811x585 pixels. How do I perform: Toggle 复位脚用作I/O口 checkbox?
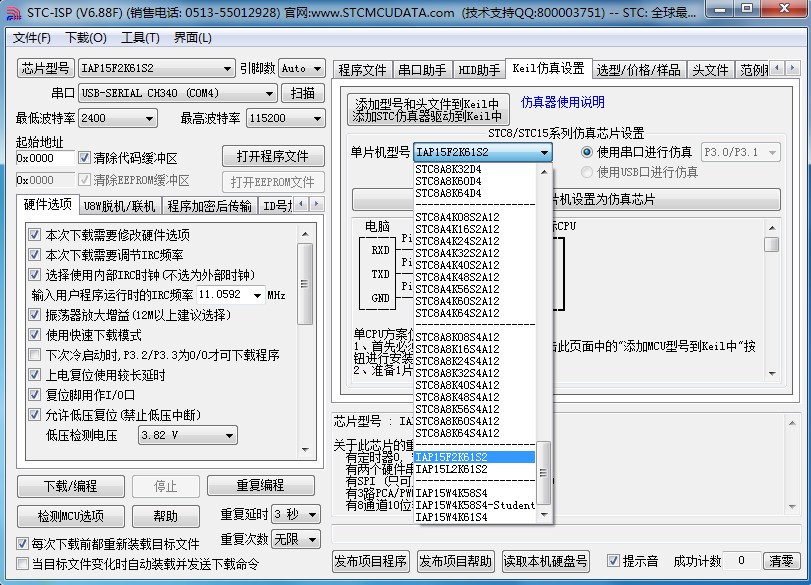point(35,395)
